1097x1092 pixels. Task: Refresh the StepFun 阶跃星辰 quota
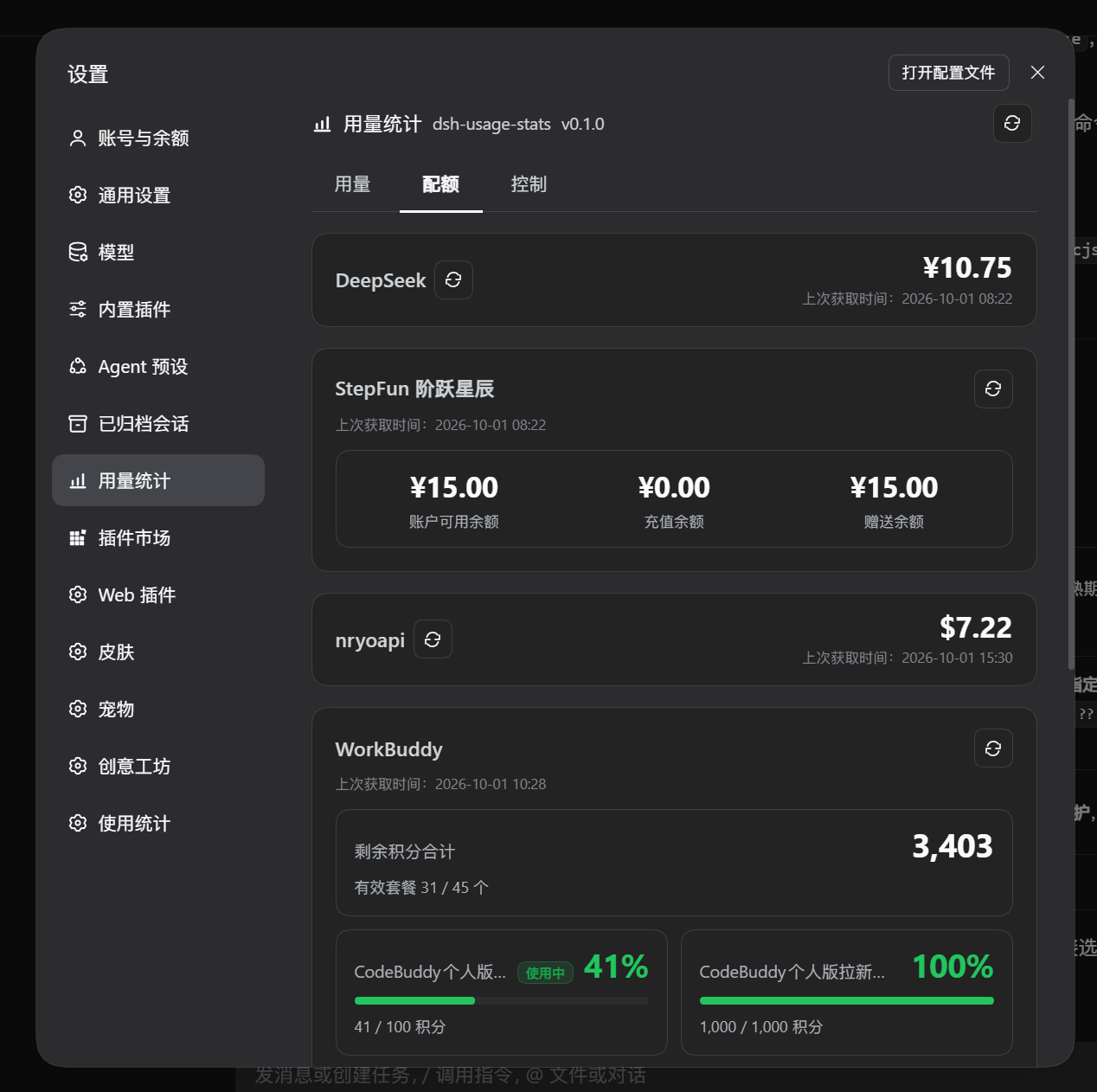pos(993,389)
